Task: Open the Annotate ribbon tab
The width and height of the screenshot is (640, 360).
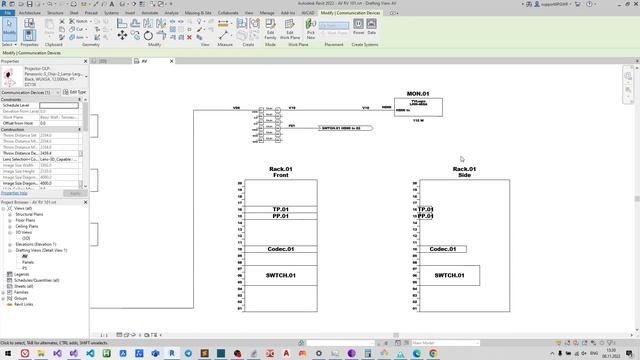Action: click(149, 13)
